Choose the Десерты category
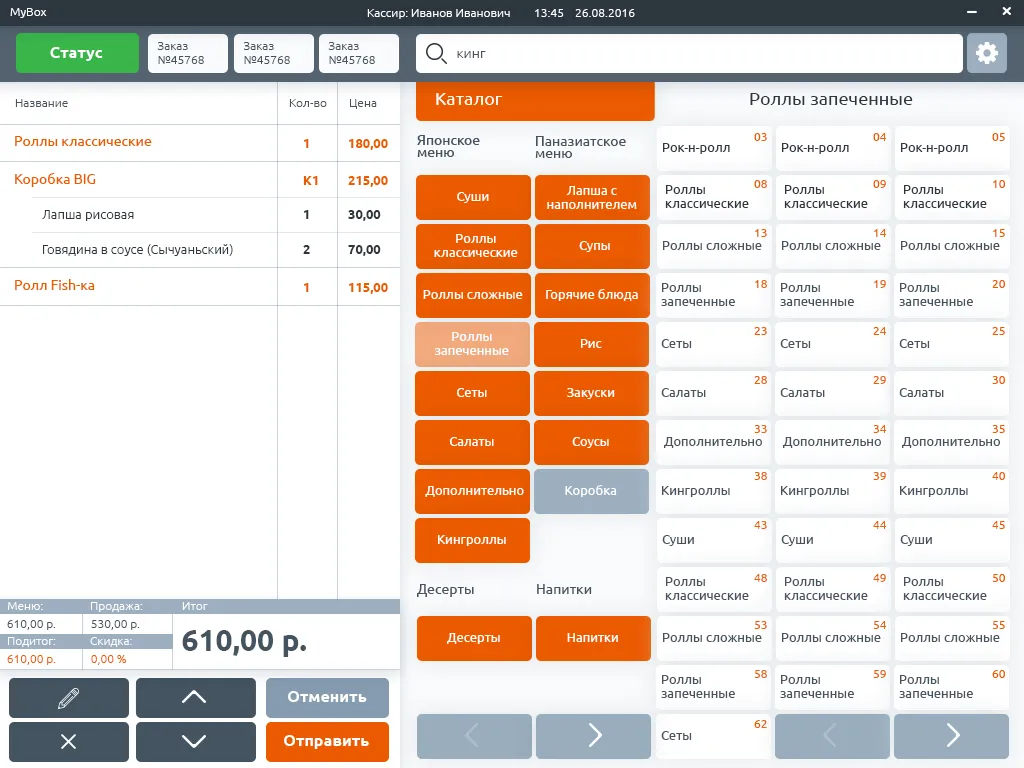This screenshot has width=1024, height=768. 473,638
